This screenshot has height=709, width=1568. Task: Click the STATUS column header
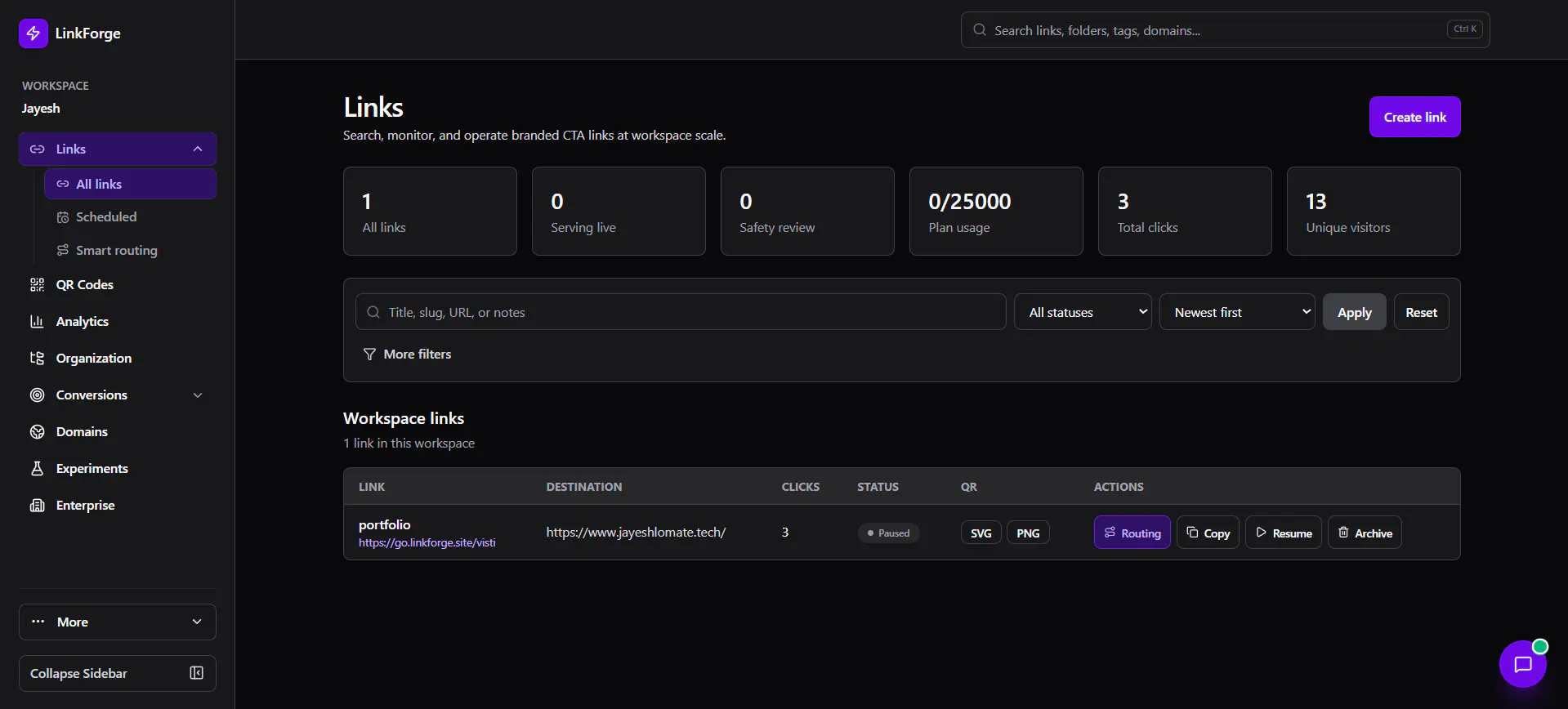[878, 487]
